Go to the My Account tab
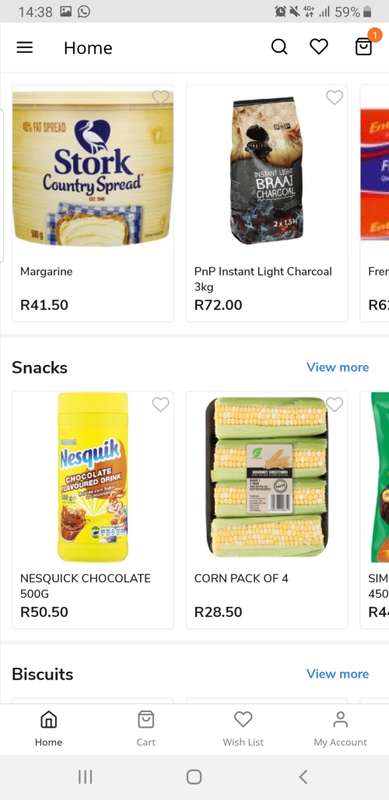This screenshot has height=800, width=389. pos(340,729)
